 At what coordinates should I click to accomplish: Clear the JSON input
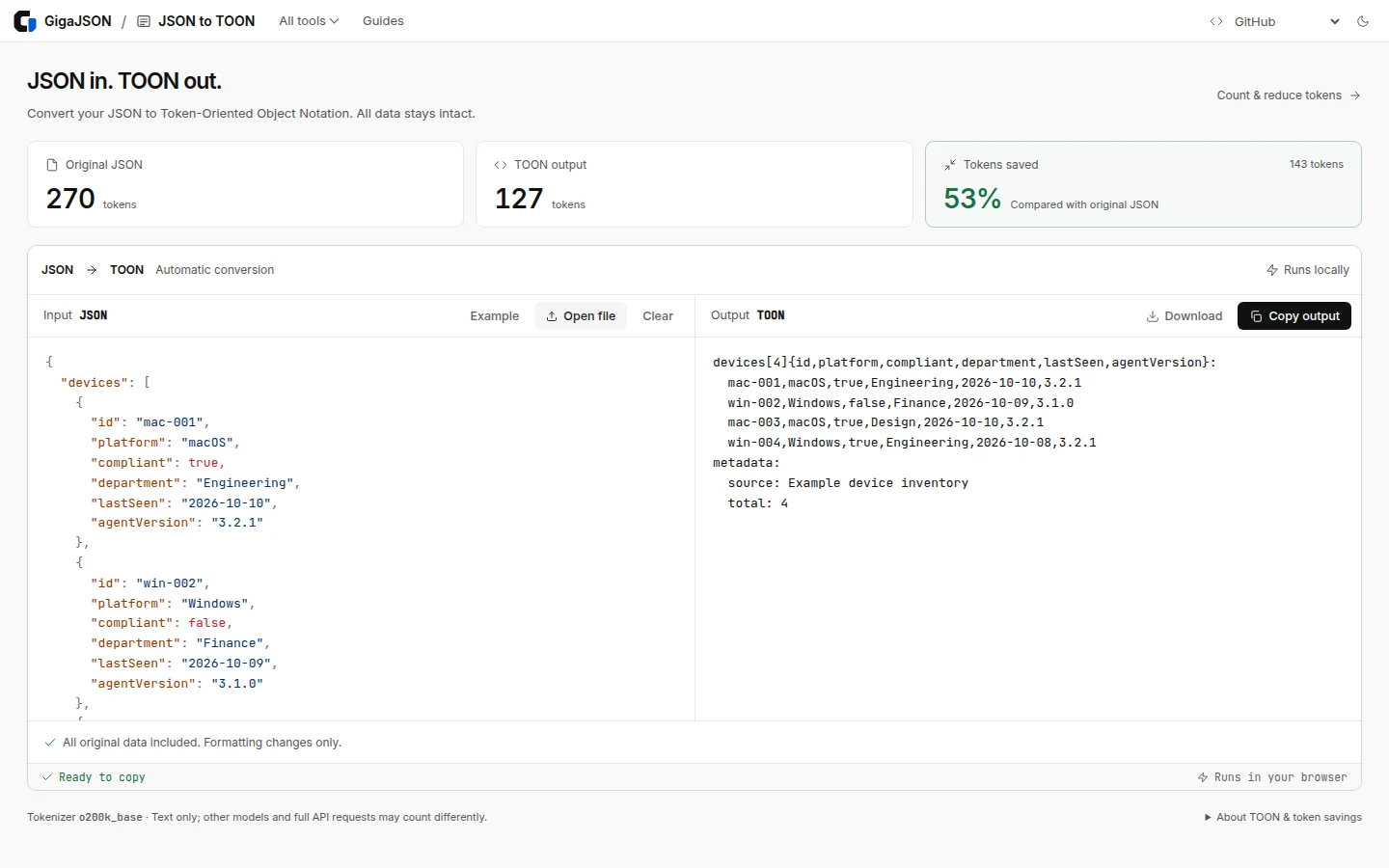[658, 316]
